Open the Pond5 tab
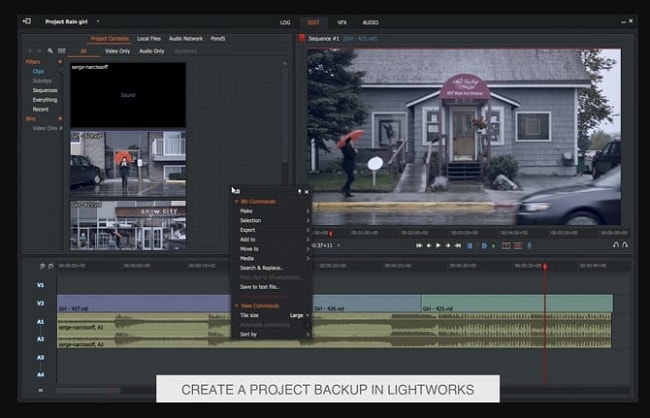This screenshot has height=418, width=650. (x=218, y=39)
